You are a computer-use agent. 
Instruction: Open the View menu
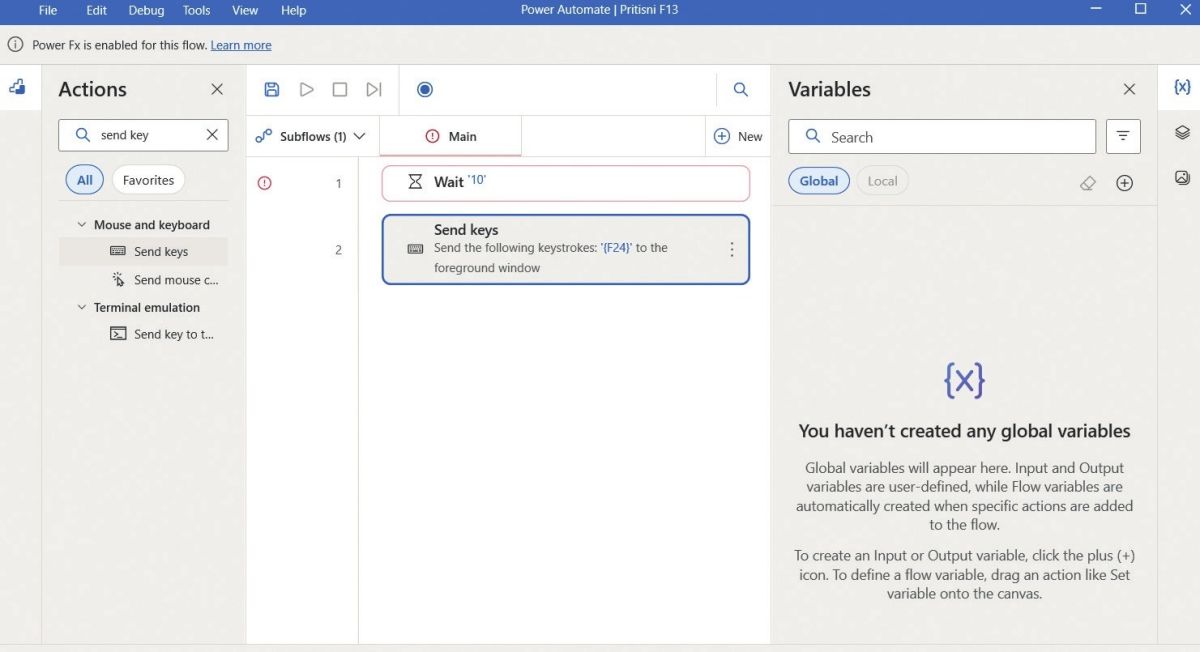[245, 10]
